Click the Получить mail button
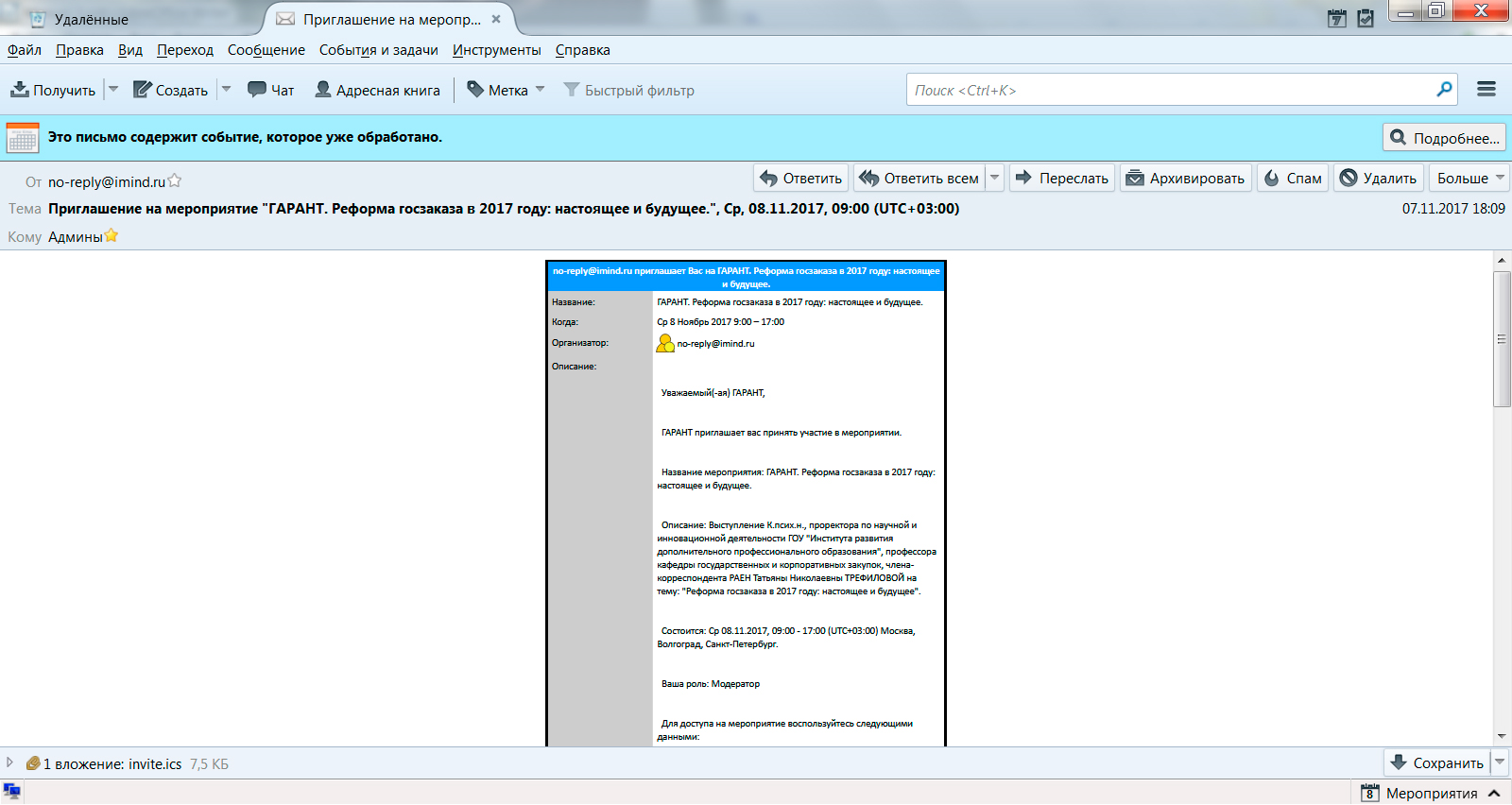 (x=53, y=90)
